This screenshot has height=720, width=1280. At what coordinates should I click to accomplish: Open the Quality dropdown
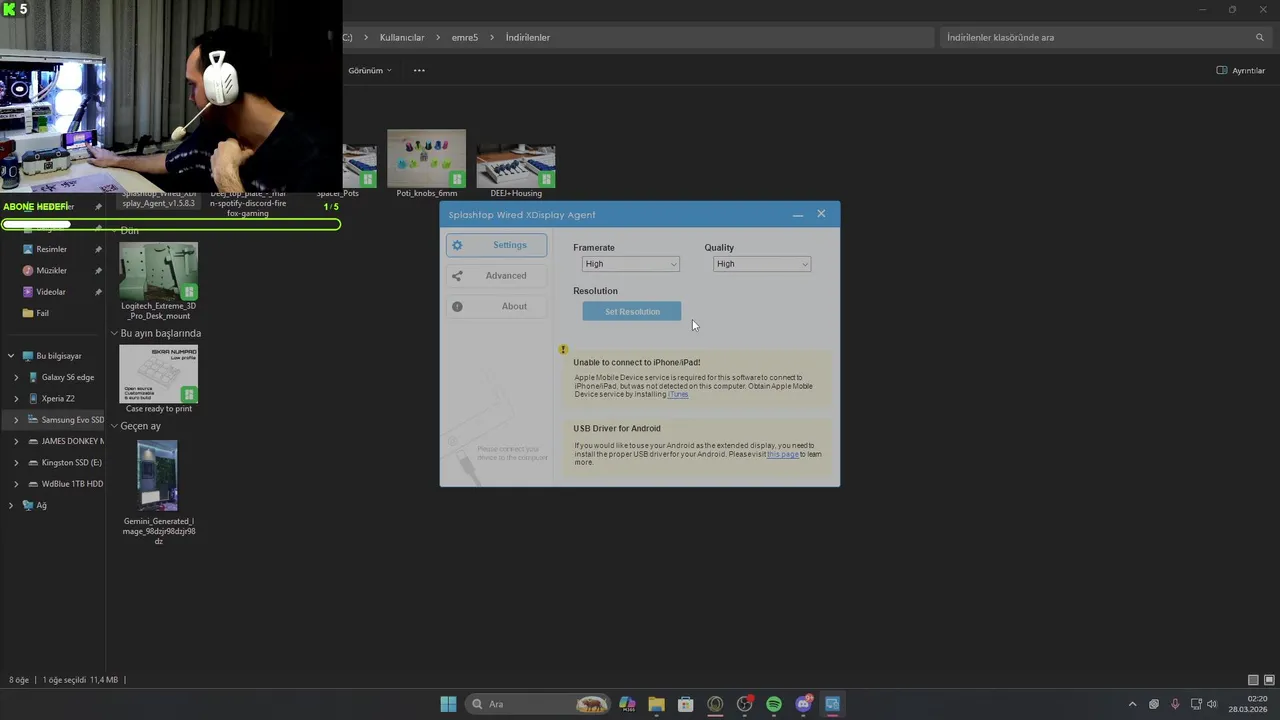761,264
